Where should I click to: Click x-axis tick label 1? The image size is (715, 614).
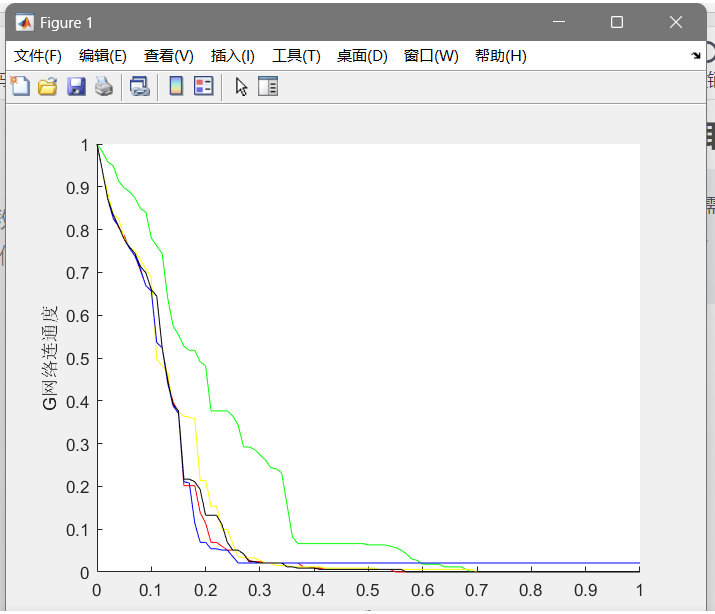tap(639, 590)
